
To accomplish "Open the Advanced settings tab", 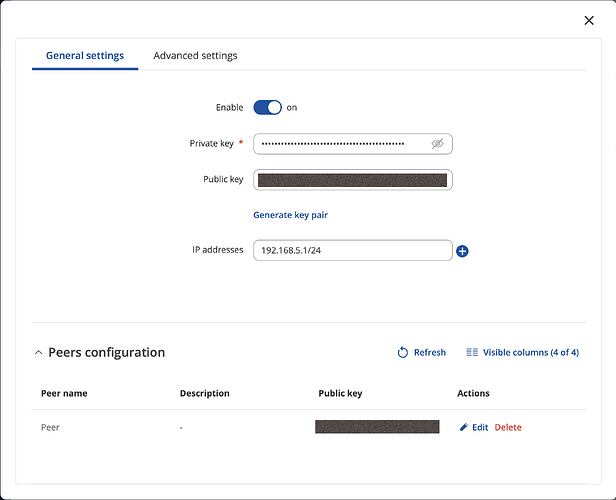I will (195, 56).
